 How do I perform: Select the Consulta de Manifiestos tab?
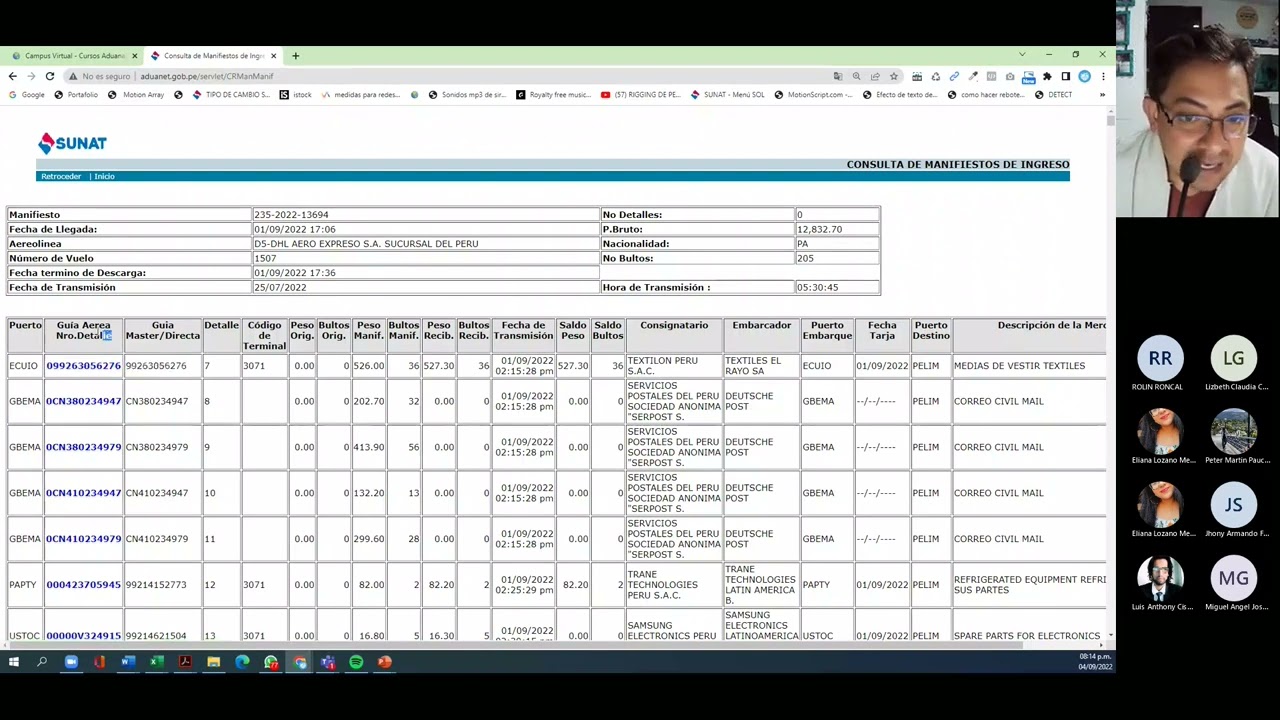pos(212,56)
